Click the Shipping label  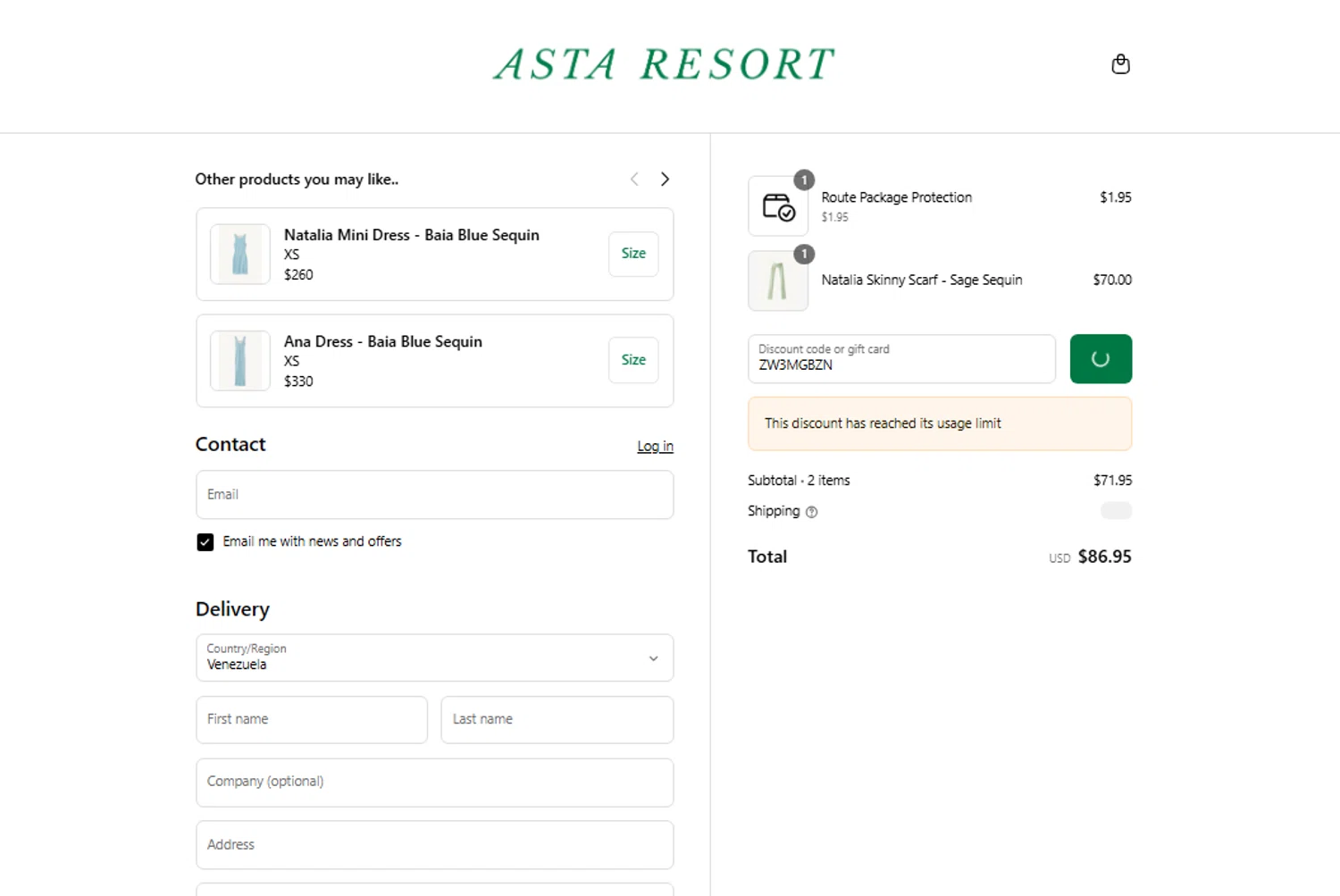click(774, 511)
